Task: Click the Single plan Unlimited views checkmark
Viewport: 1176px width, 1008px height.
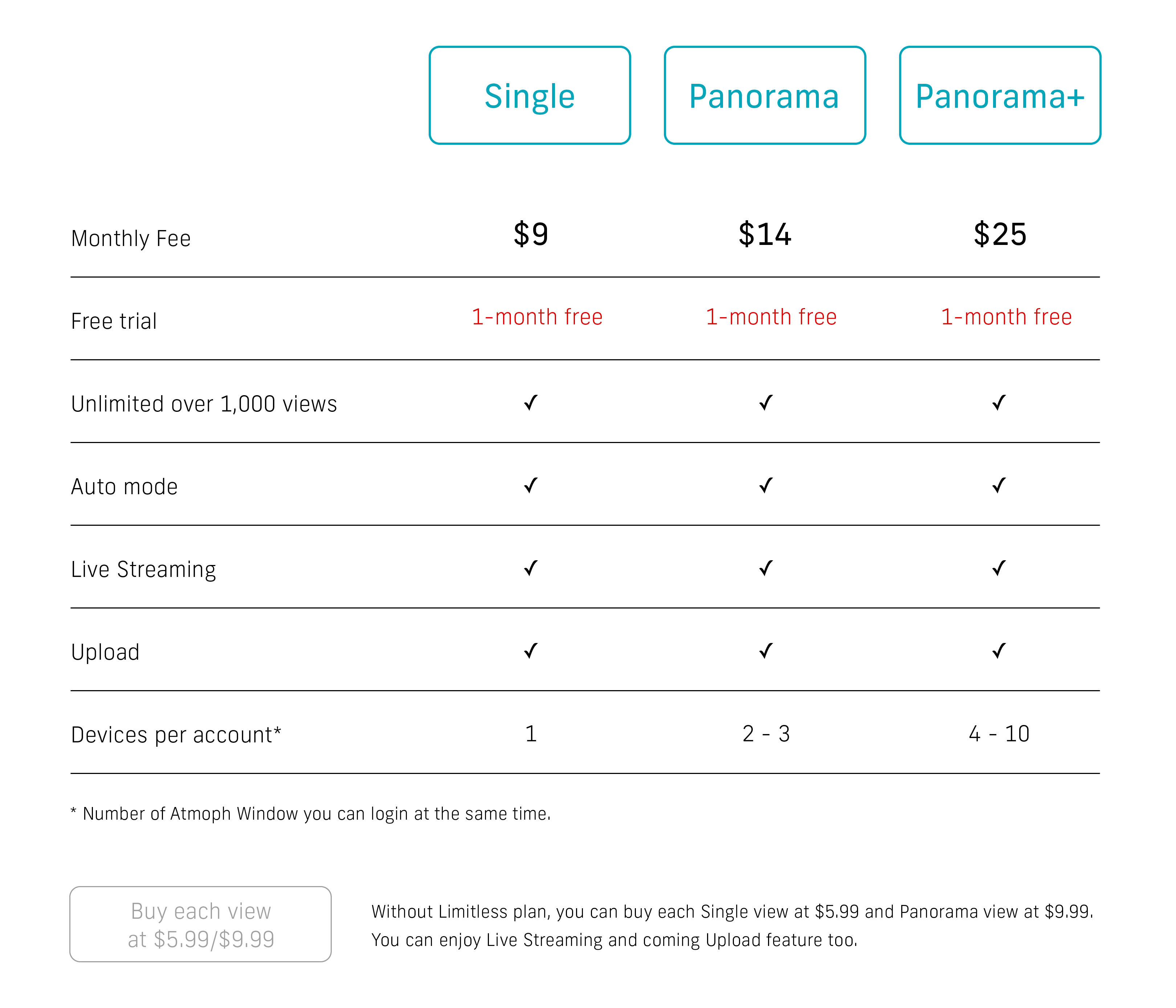Action: (x=531, y=403)
